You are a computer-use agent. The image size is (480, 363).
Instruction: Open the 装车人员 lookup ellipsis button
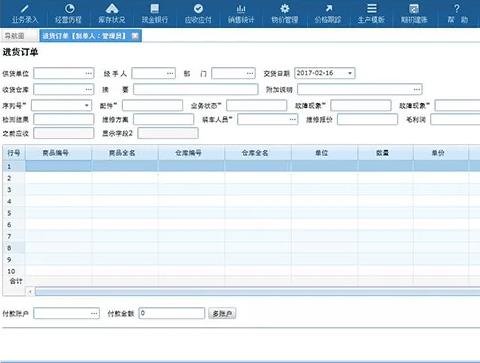(x=293, y=119)
